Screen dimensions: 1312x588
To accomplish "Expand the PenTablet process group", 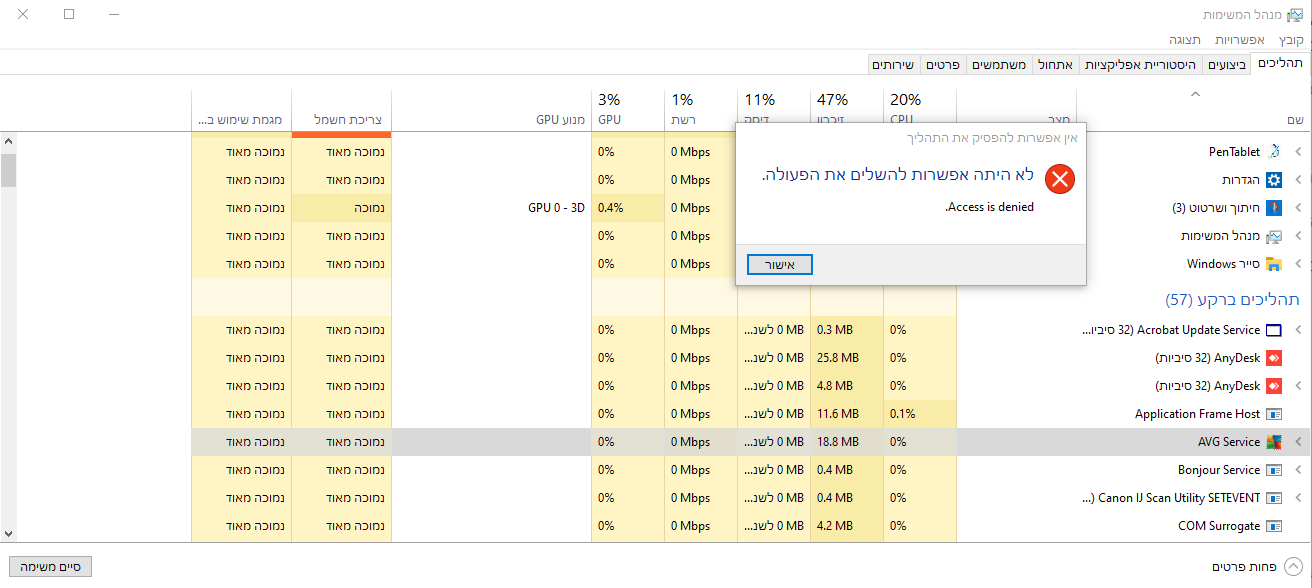I will [1298, 152].
